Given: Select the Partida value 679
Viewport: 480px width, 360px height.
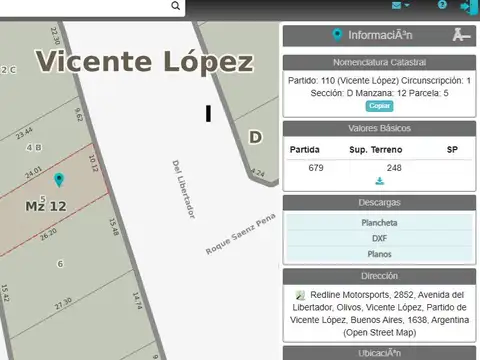Looking at the screenshot, I should point(316,168).
